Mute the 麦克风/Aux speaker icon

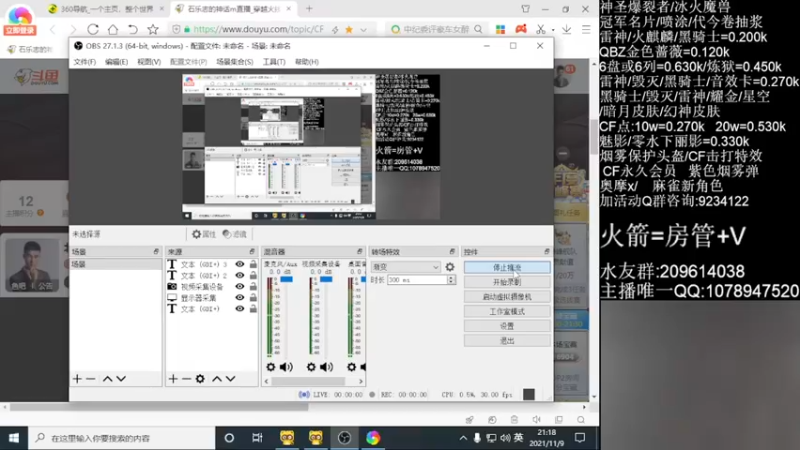coord(286,367)
